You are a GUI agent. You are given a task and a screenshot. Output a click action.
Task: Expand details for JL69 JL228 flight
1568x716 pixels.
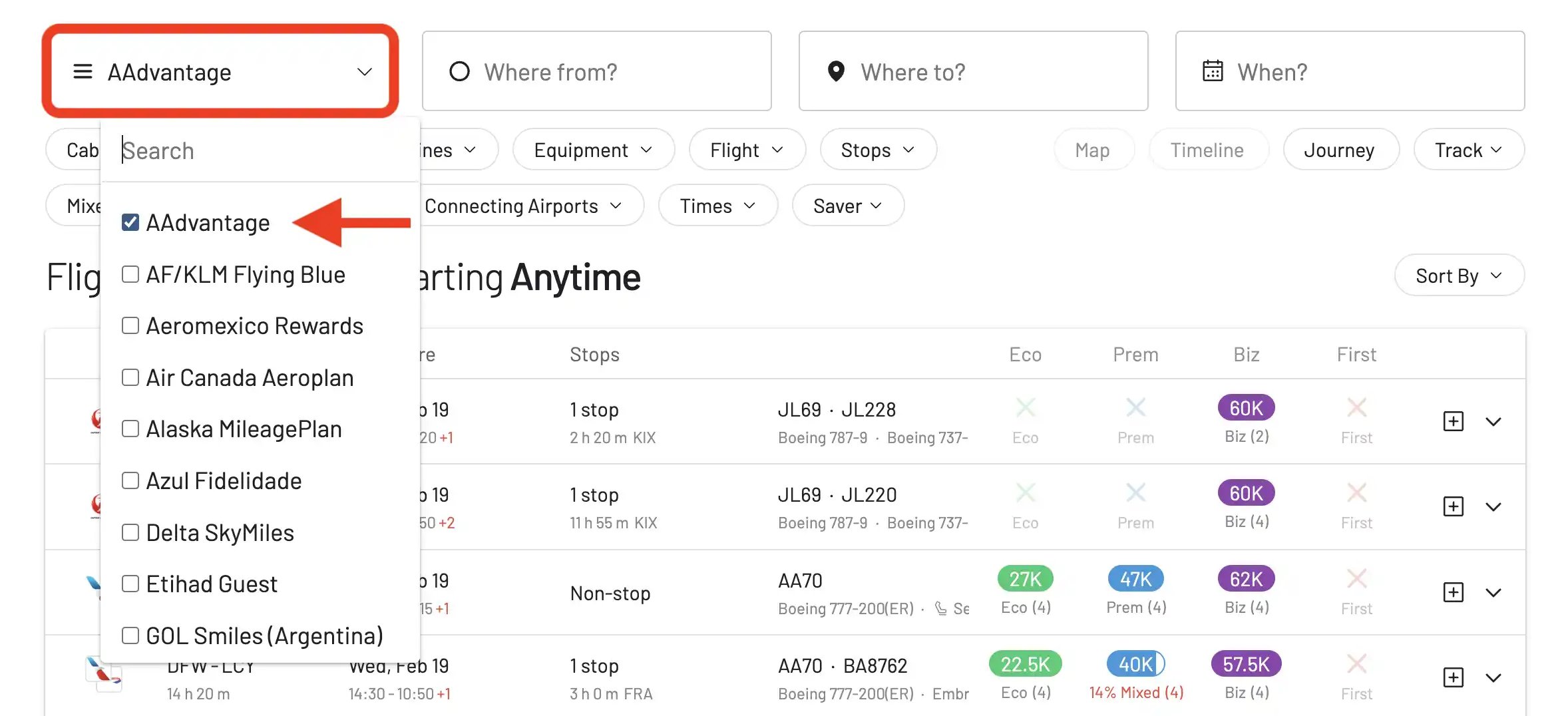1493,422
